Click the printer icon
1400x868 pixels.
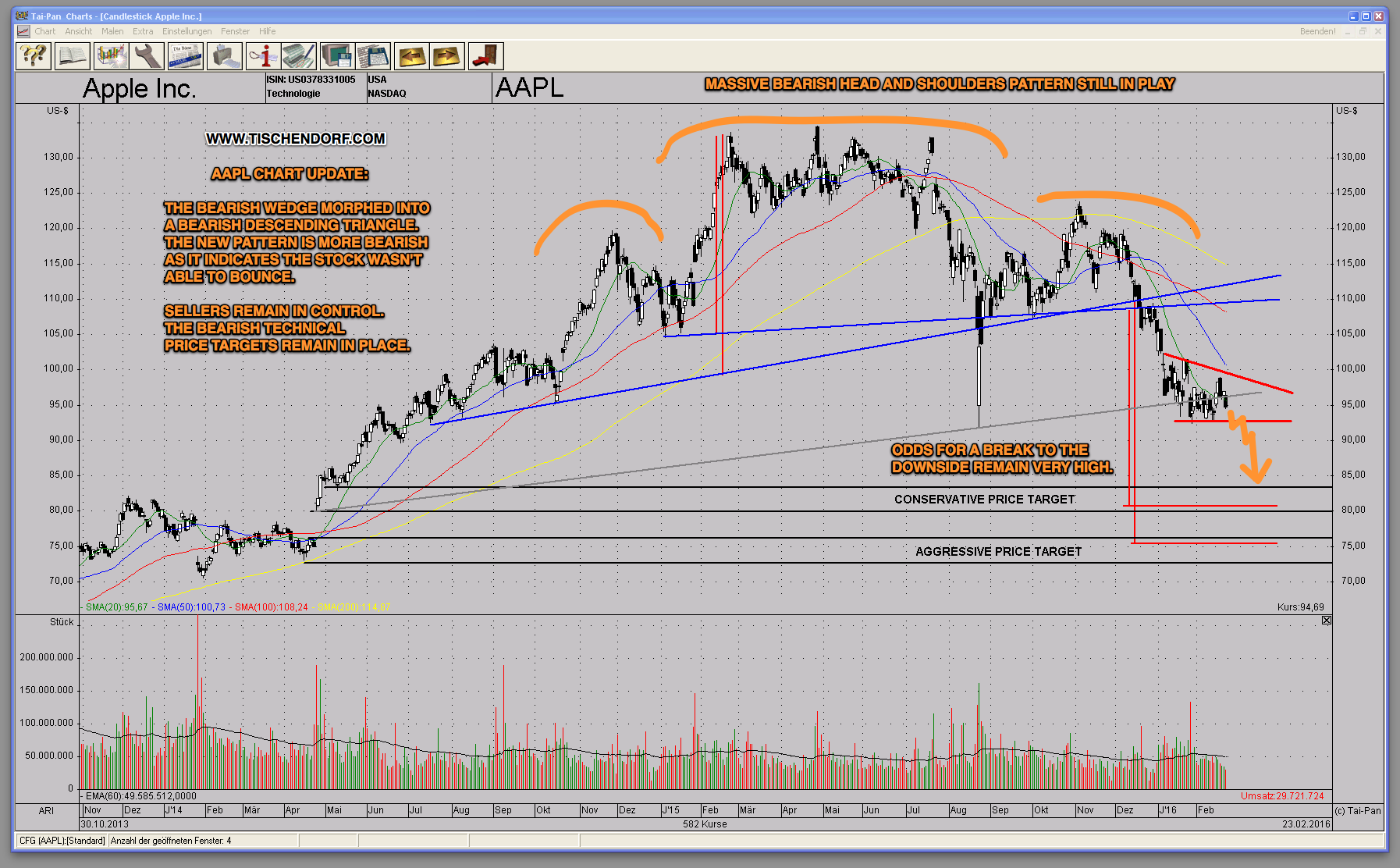tap(225, 56)
